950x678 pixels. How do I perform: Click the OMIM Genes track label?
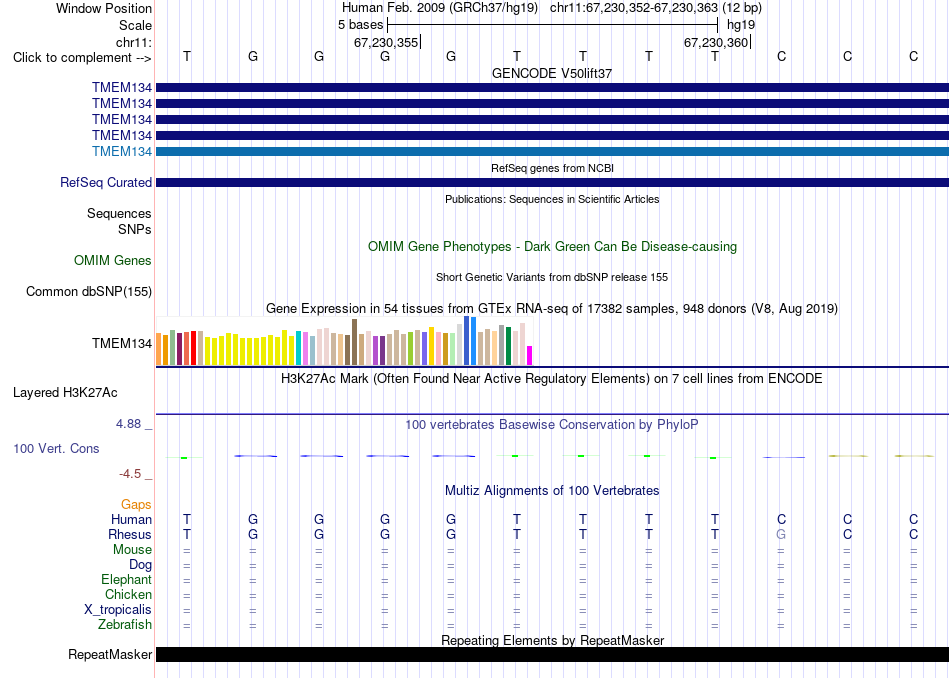(x=113, y=261)
